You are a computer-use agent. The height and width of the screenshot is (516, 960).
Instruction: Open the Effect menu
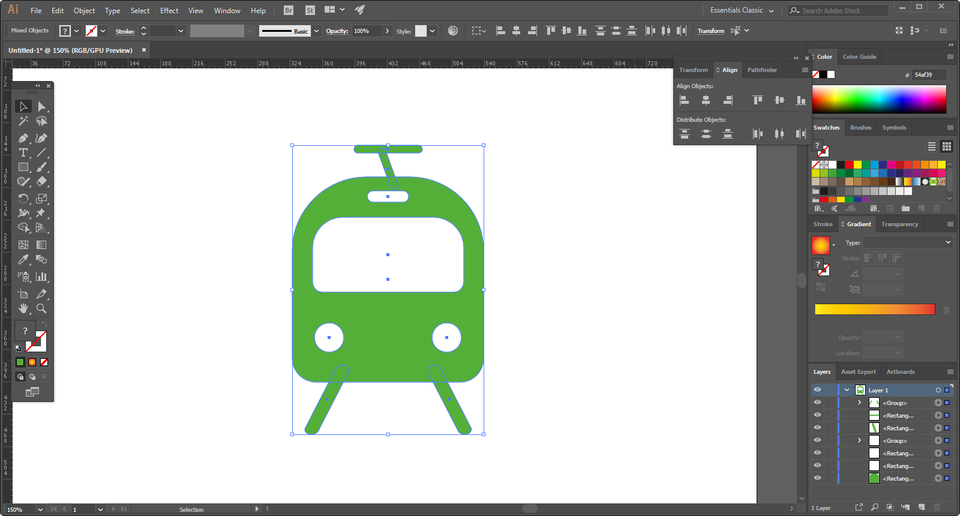(x=169, y=10)
